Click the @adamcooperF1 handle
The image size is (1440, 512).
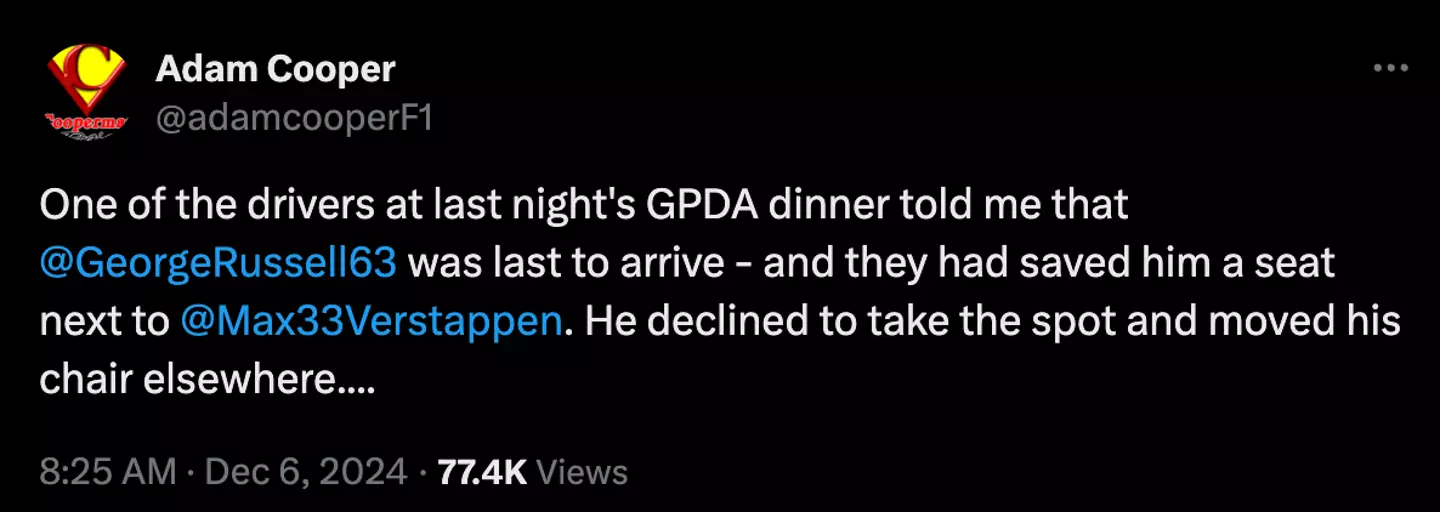[294, 120]
